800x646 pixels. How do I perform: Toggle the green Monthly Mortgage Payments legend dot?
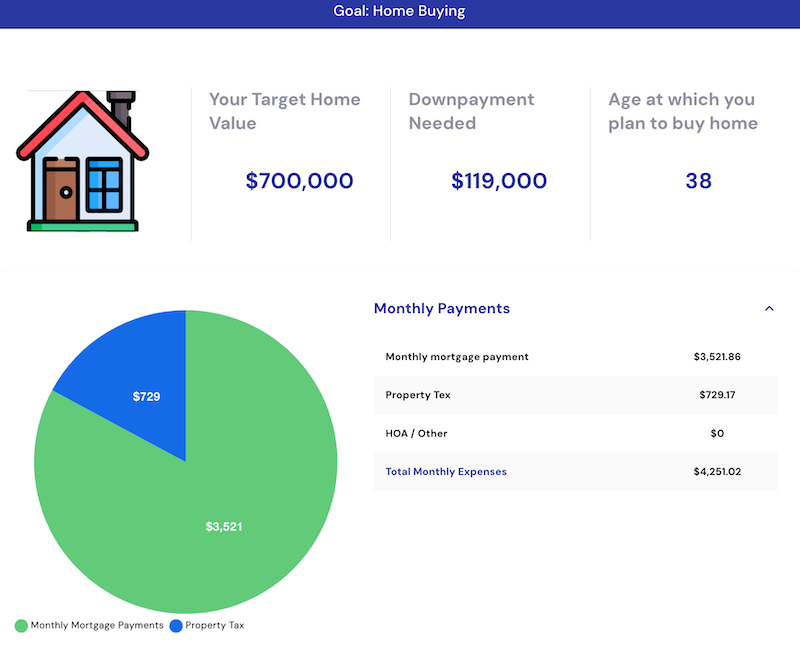tap(21, 626)
